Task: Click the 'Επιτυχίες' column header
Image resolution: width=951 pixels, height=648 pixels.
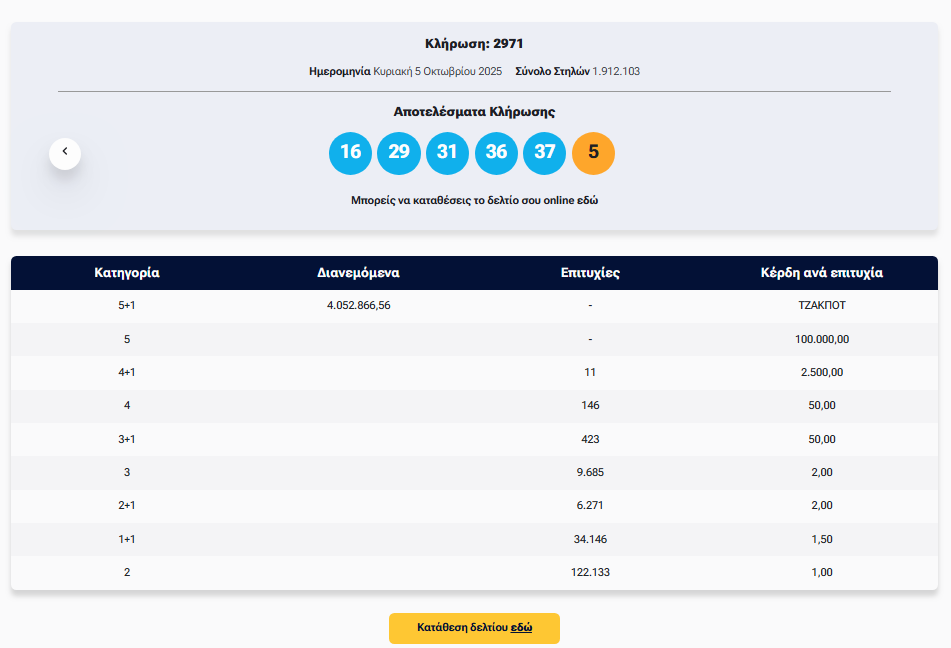Action: tap(590, 273)
